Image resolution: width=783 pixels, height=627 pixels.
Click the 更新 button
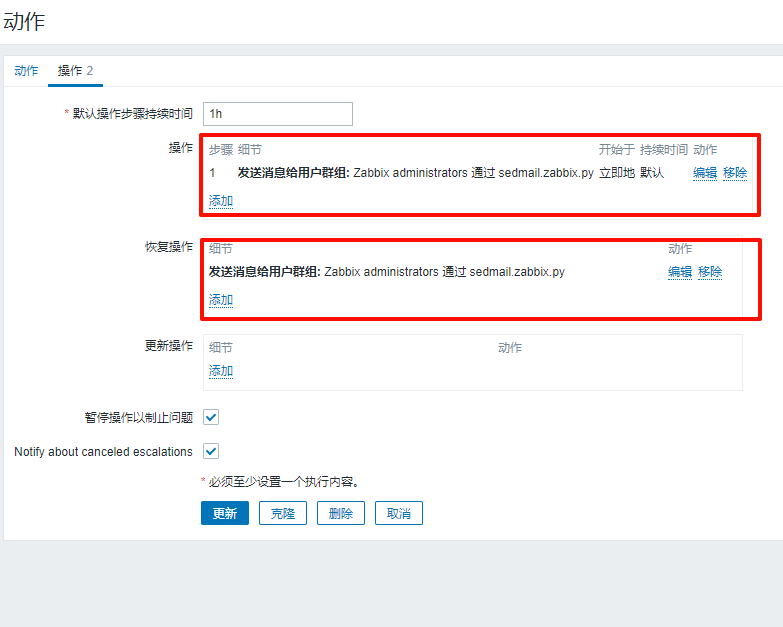pyautogui.click(x=225, y=513)
